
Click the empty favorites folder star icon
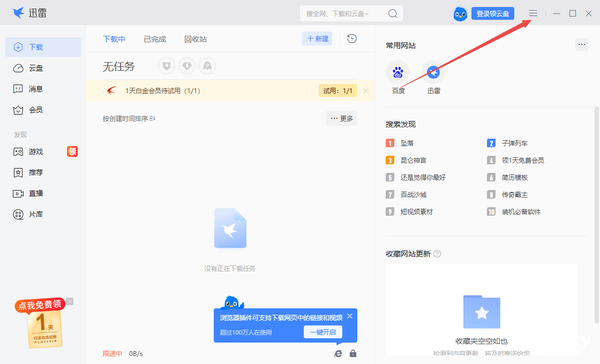click(x=481, y=312)
